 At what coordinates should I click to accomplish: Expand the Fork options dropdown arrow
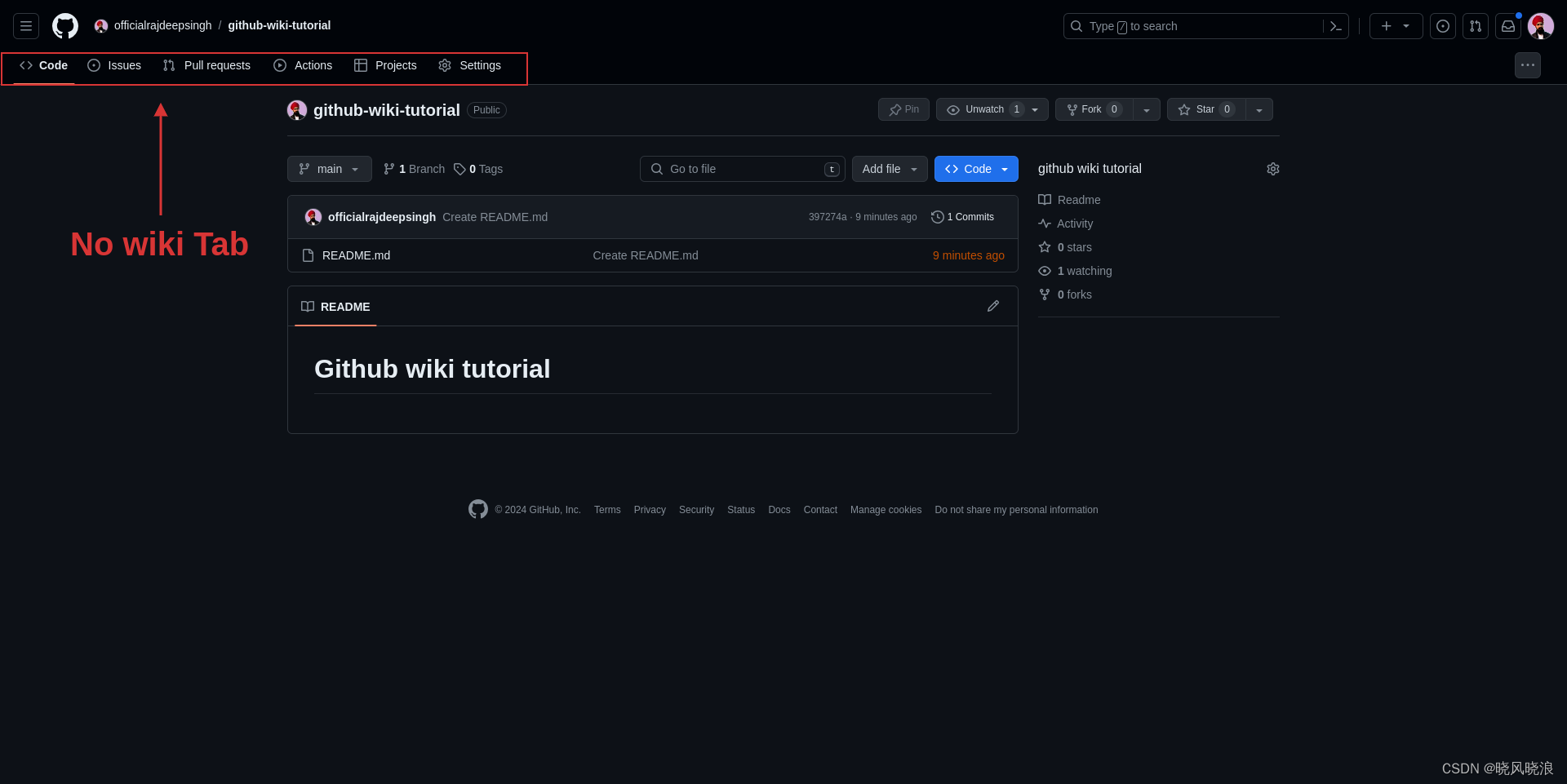1147,109
